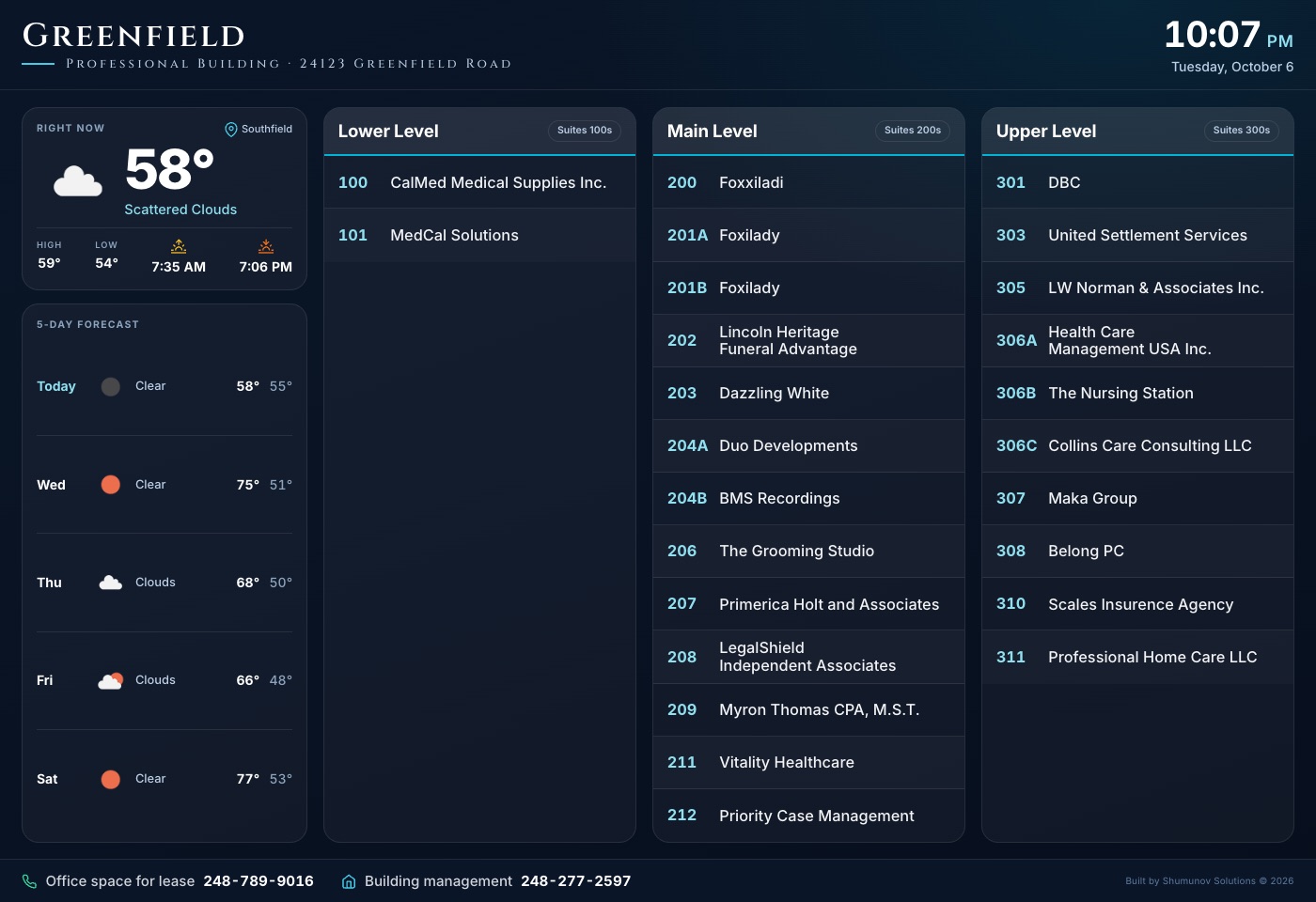Select suite 310 Scales Insurence Agency
The image size is (1316, 902).
tap(1137, 604)
